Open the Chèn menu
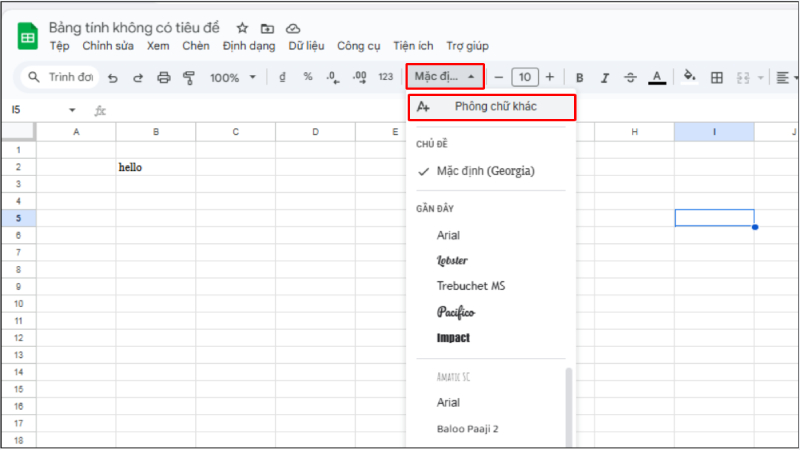Screen dimensions: 800x450 pyautogui.click(x=196, y=46)
